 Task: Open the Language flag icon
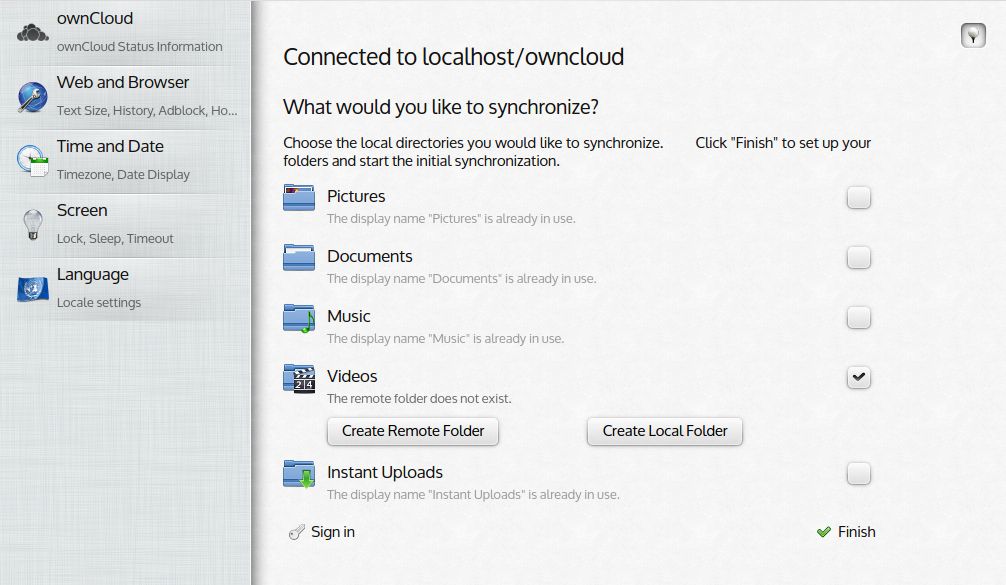[33, 289]
